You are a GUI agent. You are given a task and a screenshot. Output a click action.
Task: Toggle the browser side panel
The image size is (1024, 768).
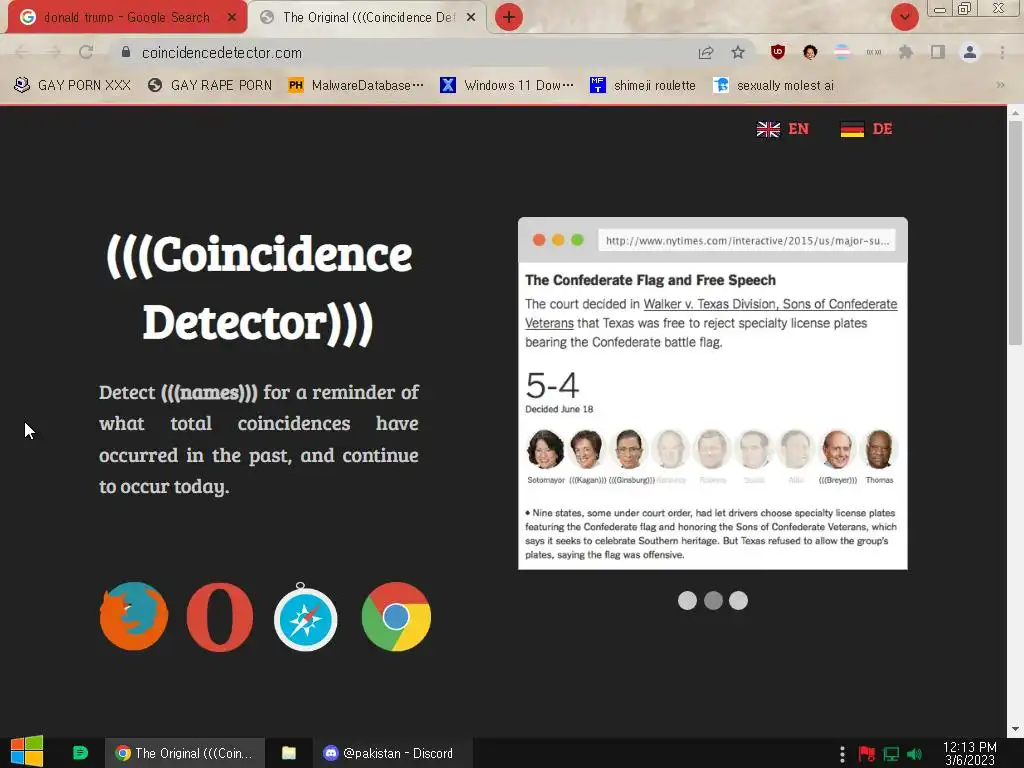pyautogui.click(x=938, y=52)
